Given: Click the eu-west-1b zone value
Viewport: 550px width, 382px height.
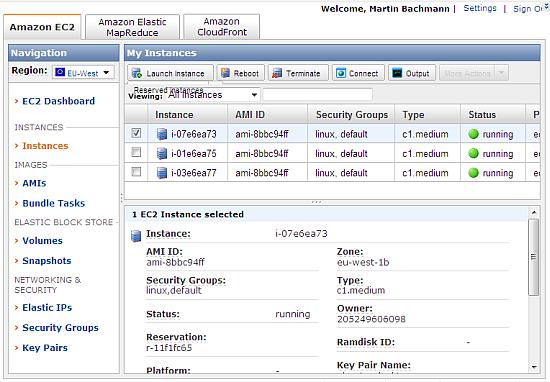Looking at the screenshot, I should pos(363,262).
